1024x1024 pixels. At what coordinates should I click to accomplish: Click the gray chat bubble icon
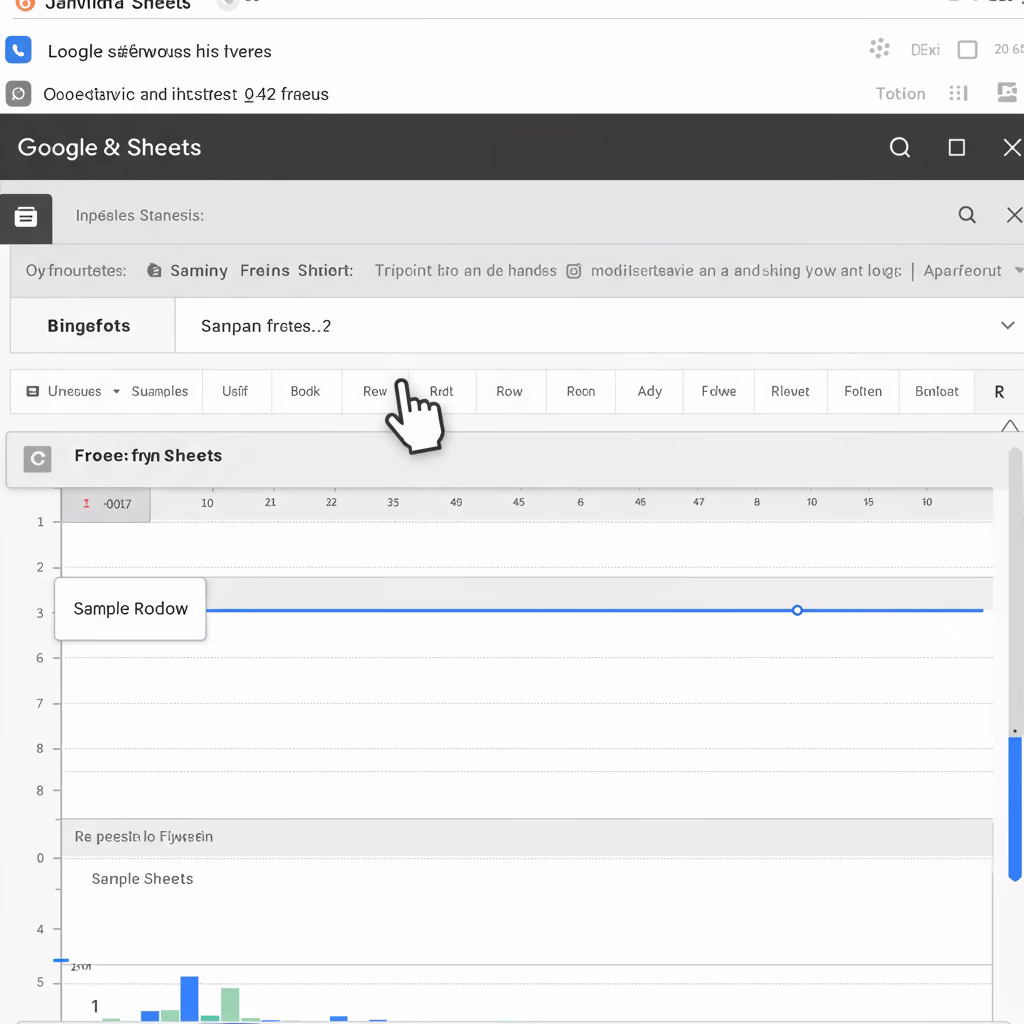click(x=18, y=94)
